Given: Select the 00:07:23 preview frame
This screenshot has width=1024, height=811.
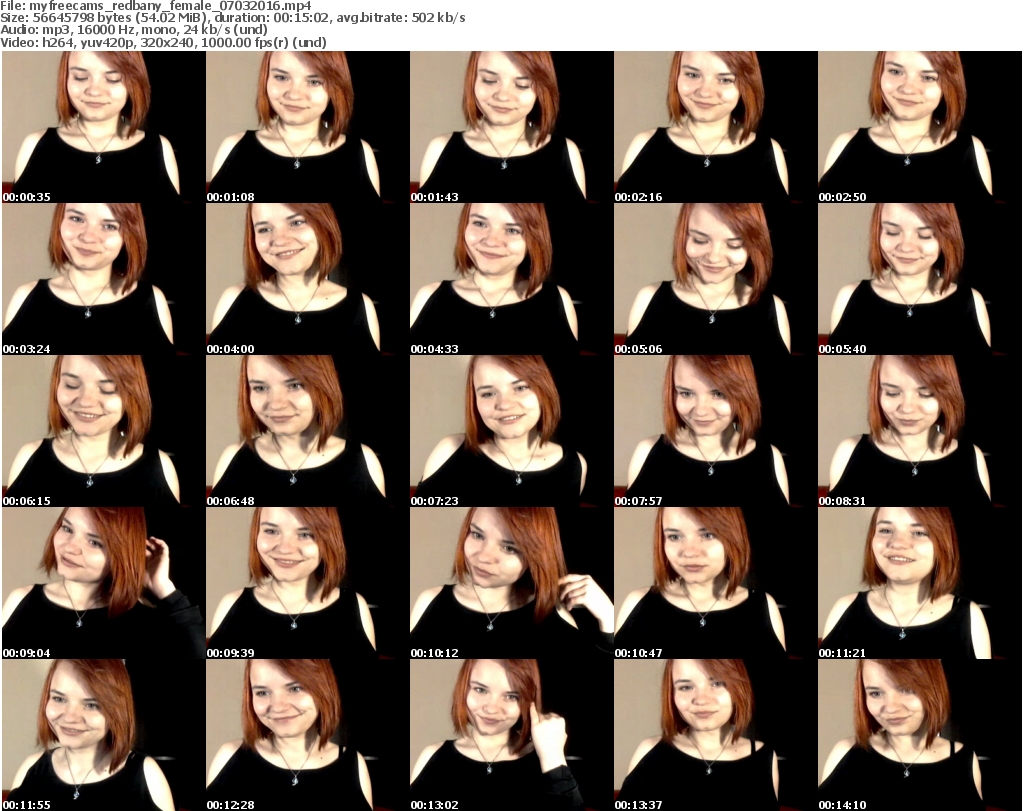Looking at the screenshot, I should point(510,431).
